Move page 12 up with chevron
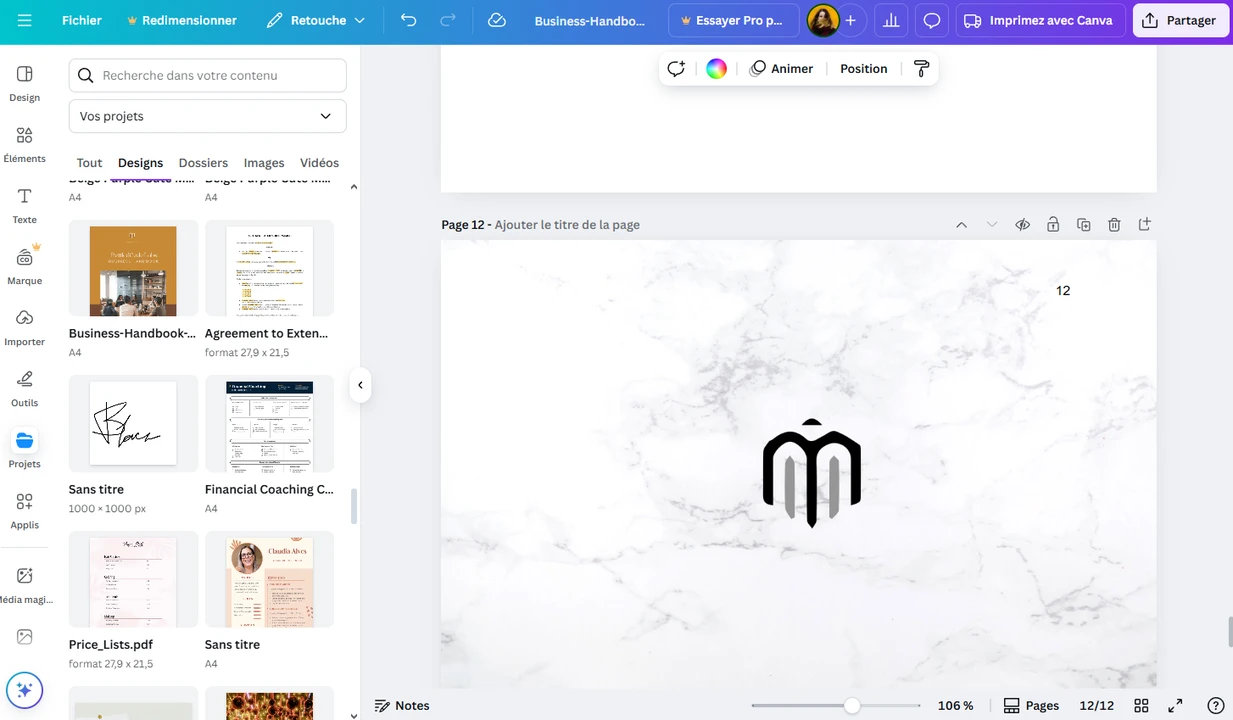This screenshot has width=1233, height=720. point(961,225)
